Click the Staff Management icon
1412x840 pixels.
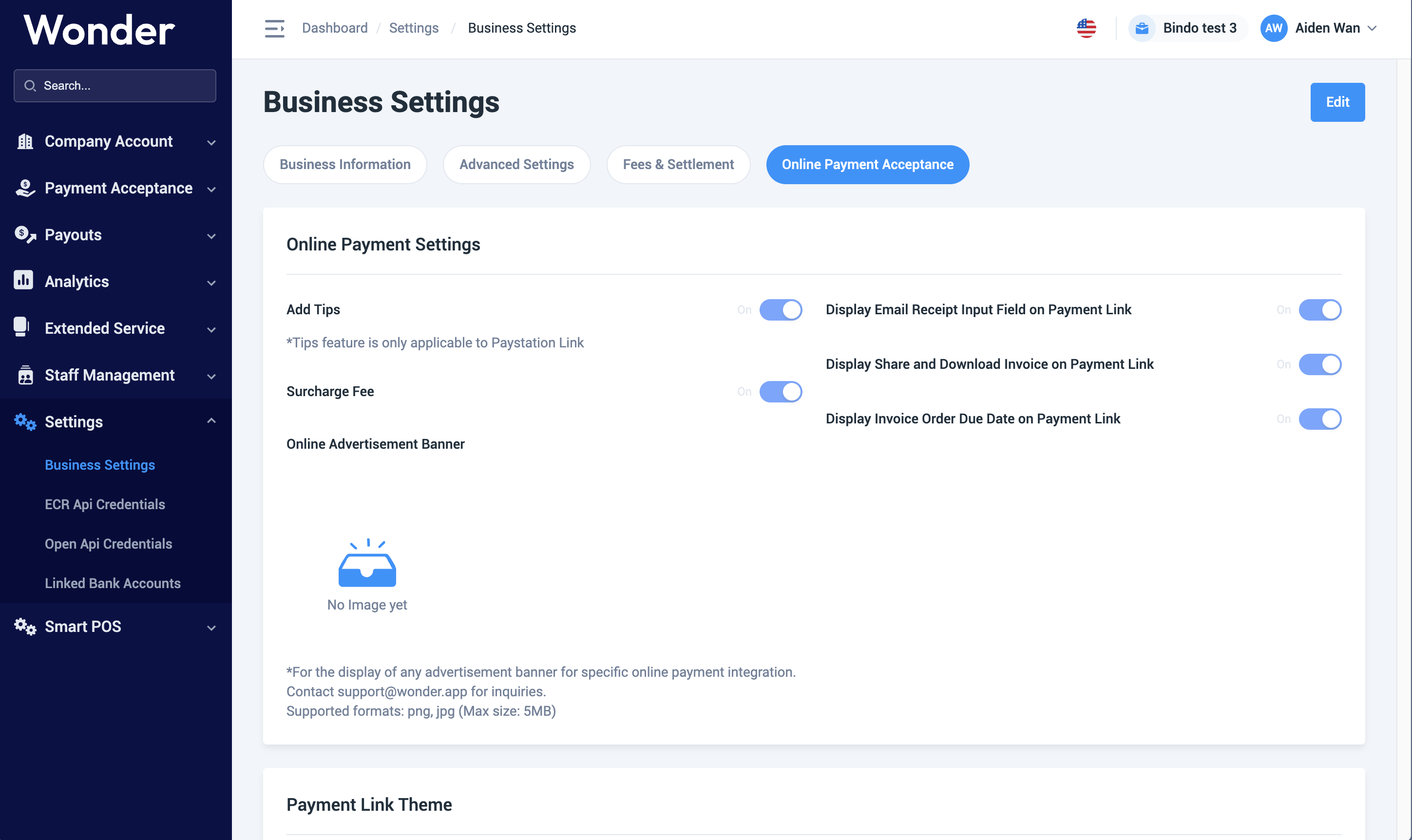tap(25, 375)
